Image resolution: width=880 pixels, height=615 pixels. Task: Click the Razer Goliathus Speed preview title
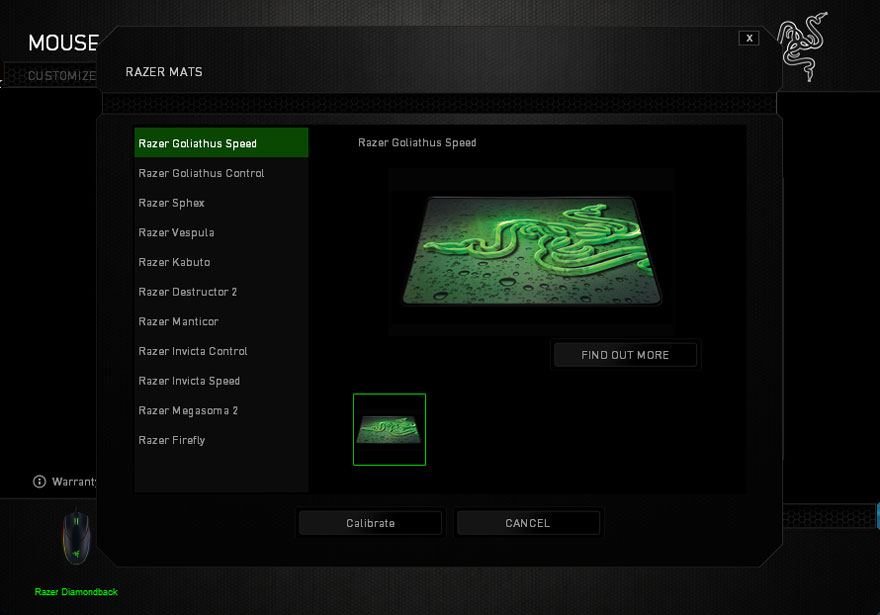pyautogui.click(x=417, y=143)
